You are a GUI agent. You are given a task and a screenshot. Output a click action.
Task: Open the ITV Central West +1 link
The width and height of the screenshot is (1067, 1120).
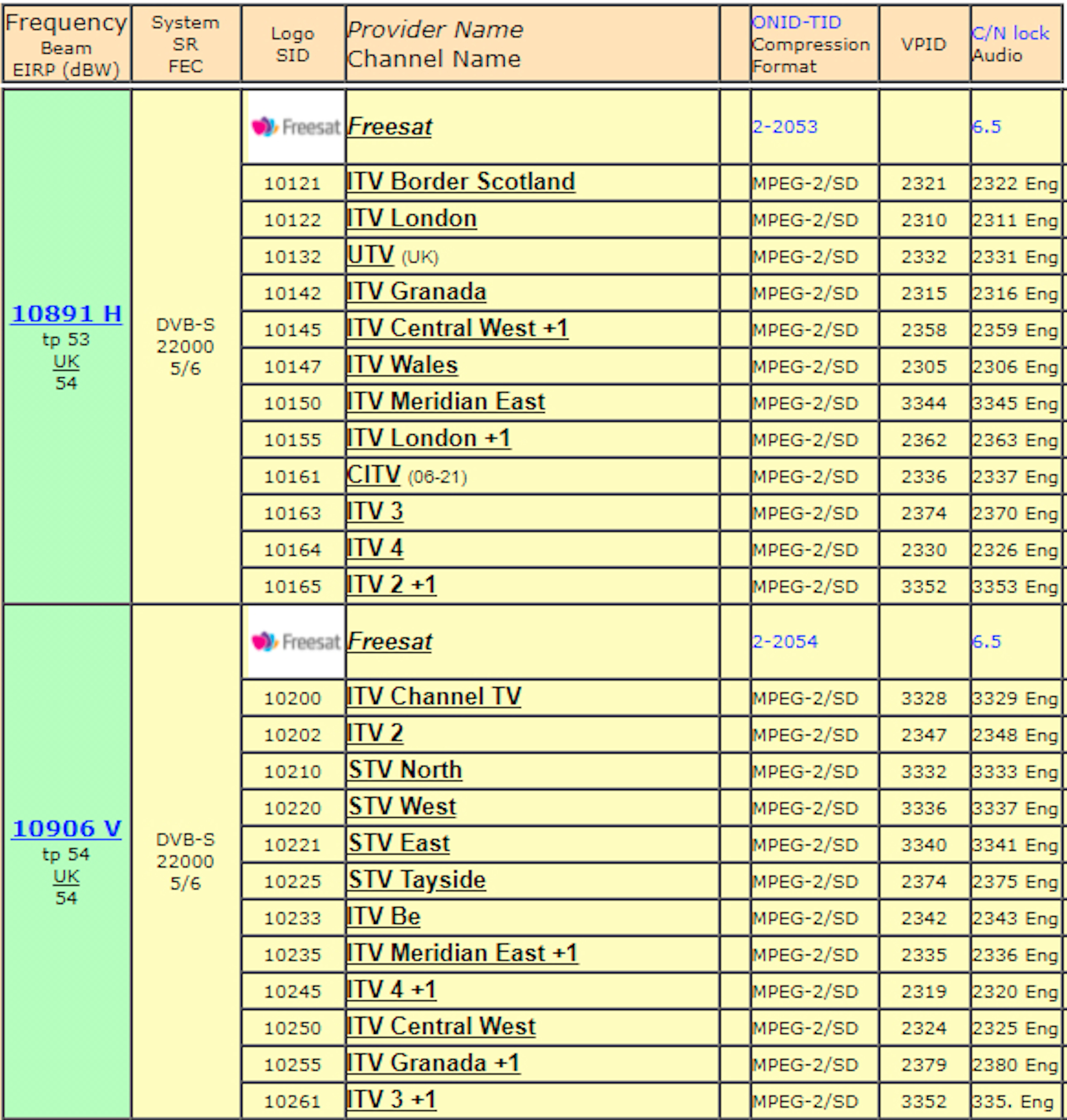pyautogui.click(x=457, y=329)
